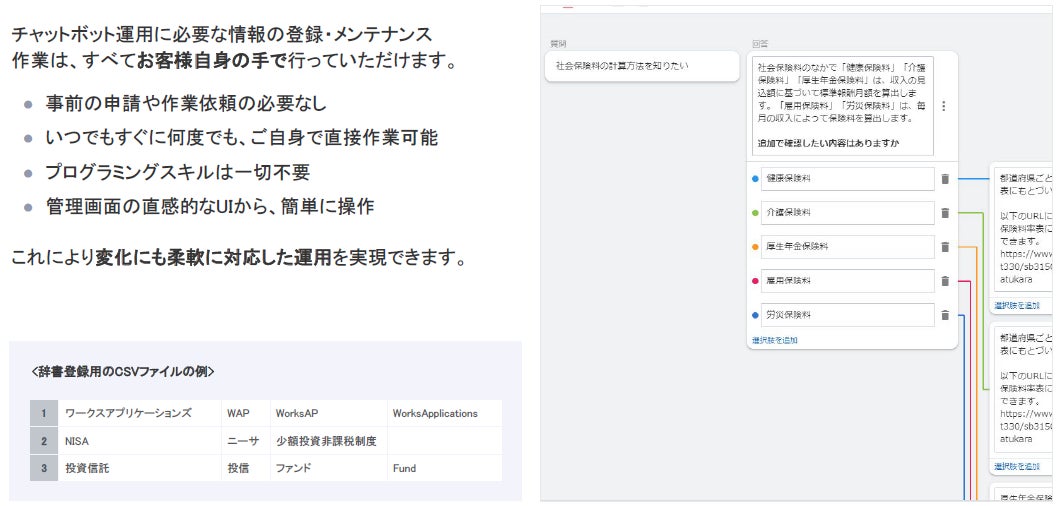Remove the 厚生年金保険料 option via trash icon
This screenshot has height=506, width=1058.
pyautogui.click(x=945, y=247)
